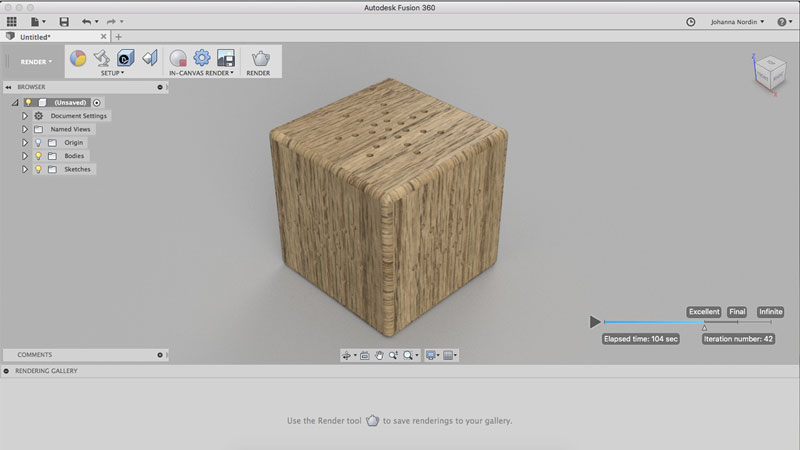Open the Texture Map Controls icon
Viewport: 800px width, 450px height.
[x=149, y=58]
